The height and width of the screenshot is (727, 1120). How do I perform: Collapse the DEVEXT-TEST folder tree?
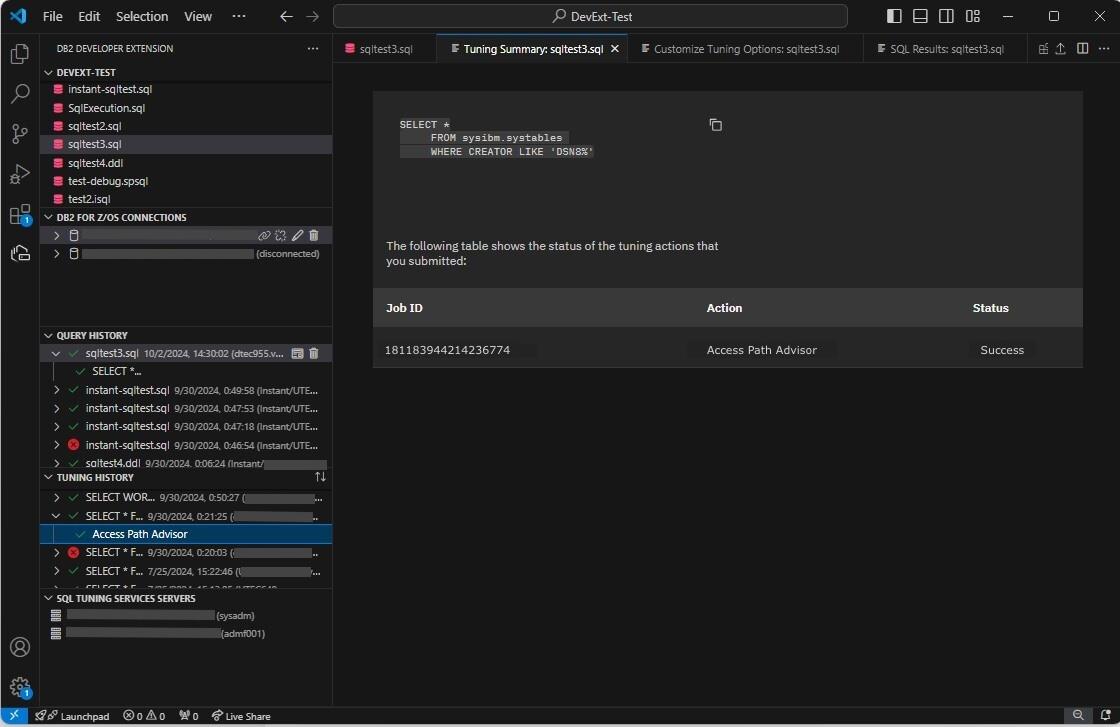click(x=47, y=72)
